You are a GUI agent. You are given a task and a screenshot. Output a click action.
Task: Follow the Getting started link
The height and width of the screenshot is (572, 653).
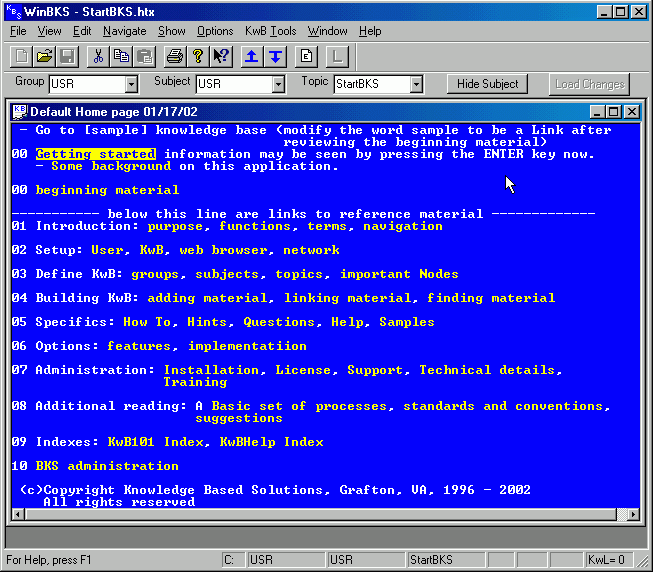tap(96, 154)
